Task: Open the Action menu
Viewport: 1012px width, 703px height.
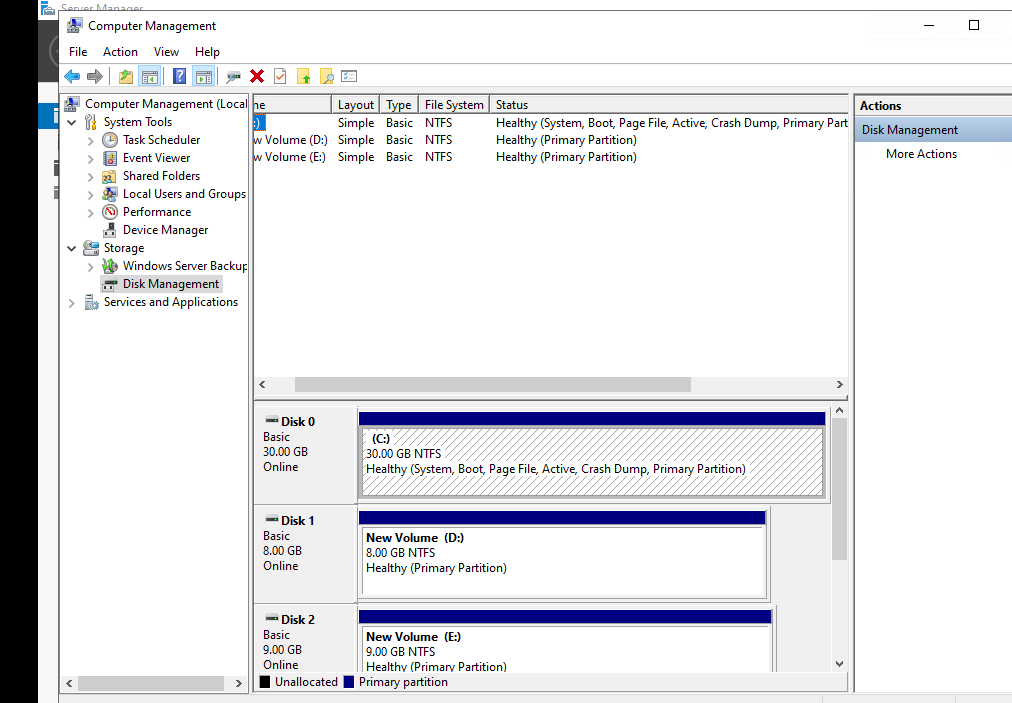Action: click(120, 52)
